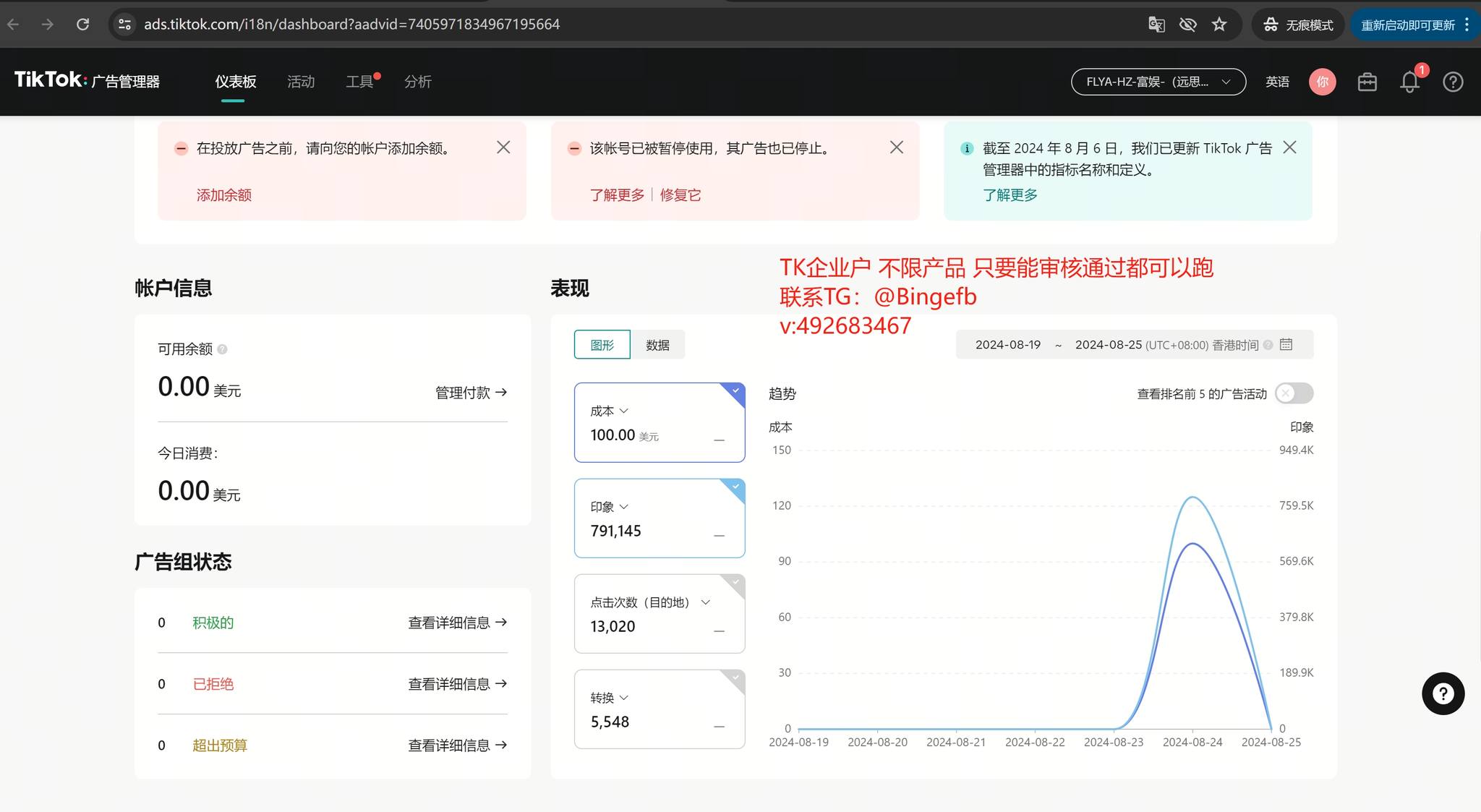The height and width of the screenshot is (812, 1481).
Task: Click the translate page icon
Action: [x=1156, y=25]
